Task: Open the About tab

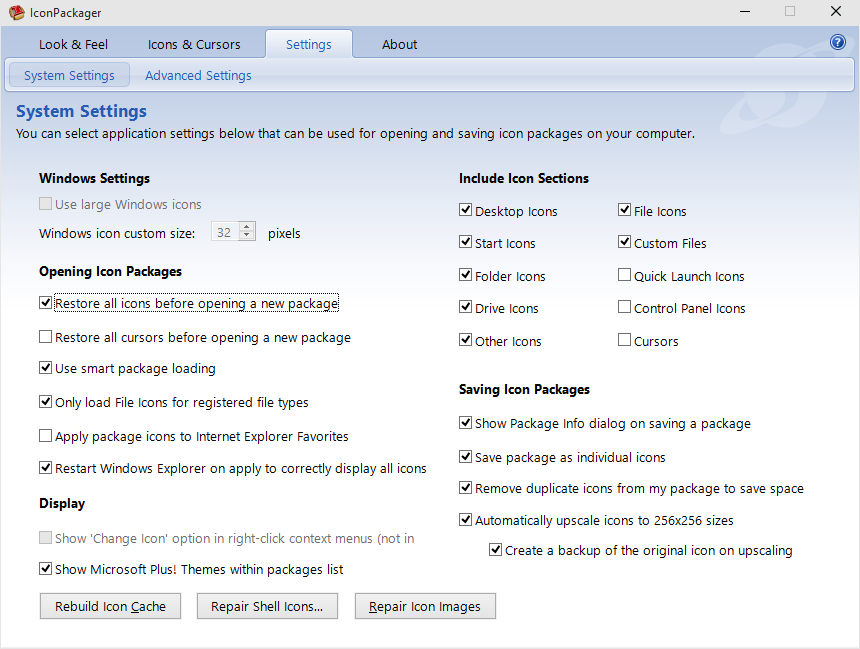Action: click(x=399, y=44)
